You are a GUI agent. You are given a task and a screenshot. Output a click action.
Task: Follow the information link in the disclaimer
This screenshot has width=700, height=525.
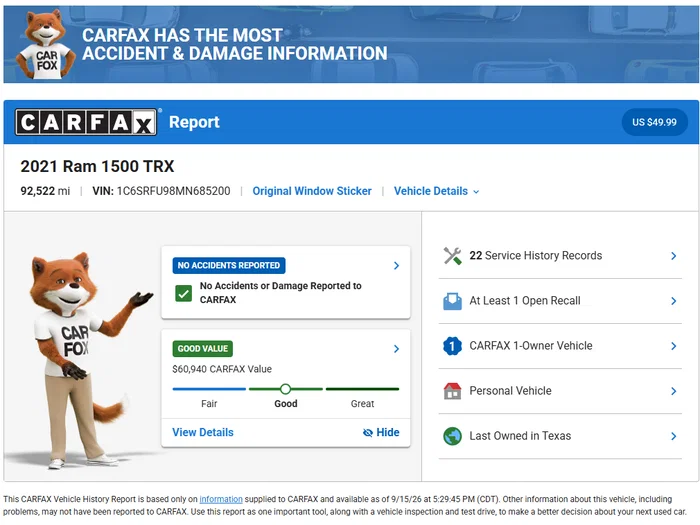pos(221,499)
